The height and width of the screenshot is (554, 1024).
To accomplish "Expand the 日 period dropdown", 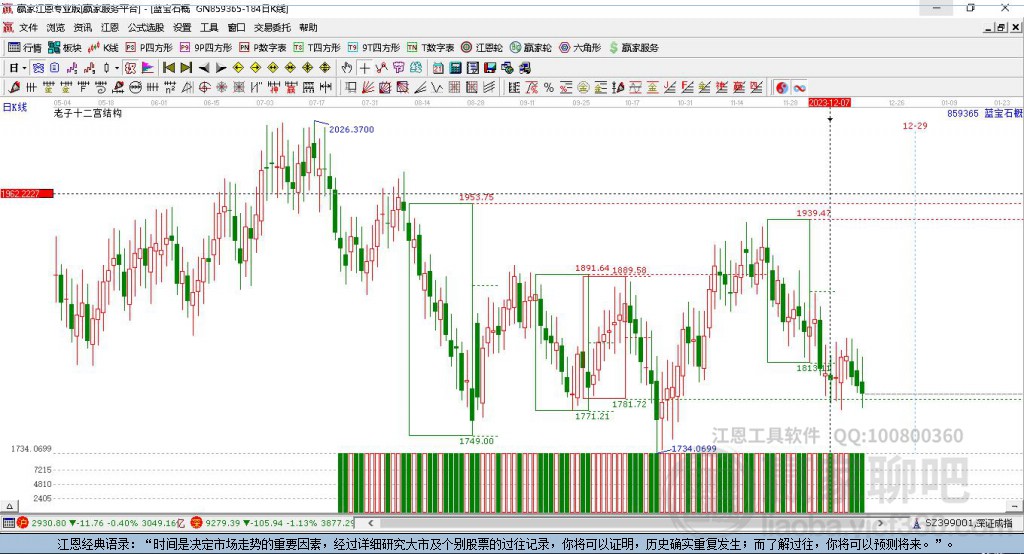I will pyautogui.click(x=24, y=68).
